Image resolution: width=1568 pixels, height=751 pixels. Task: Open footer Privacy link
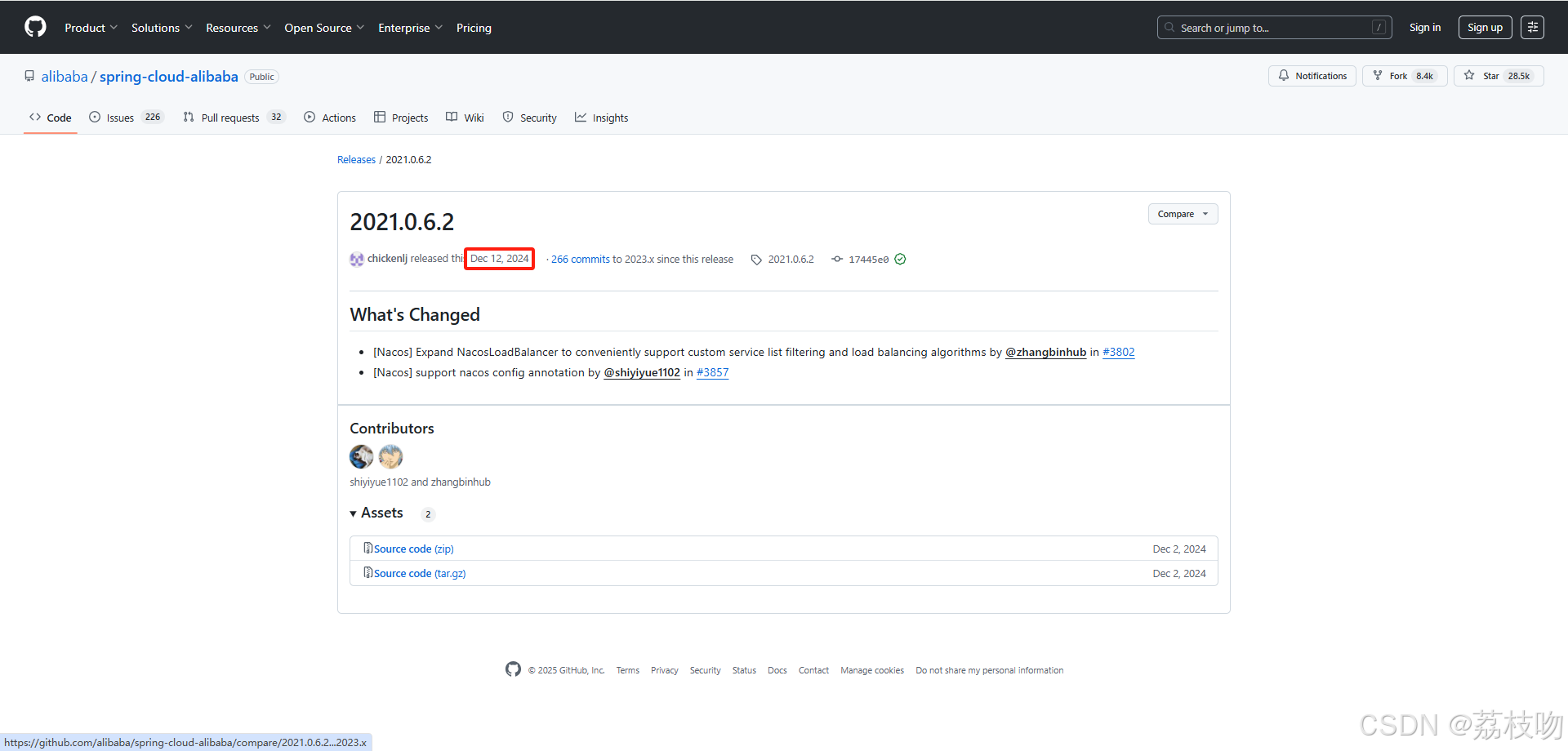(x=665, y=671)
